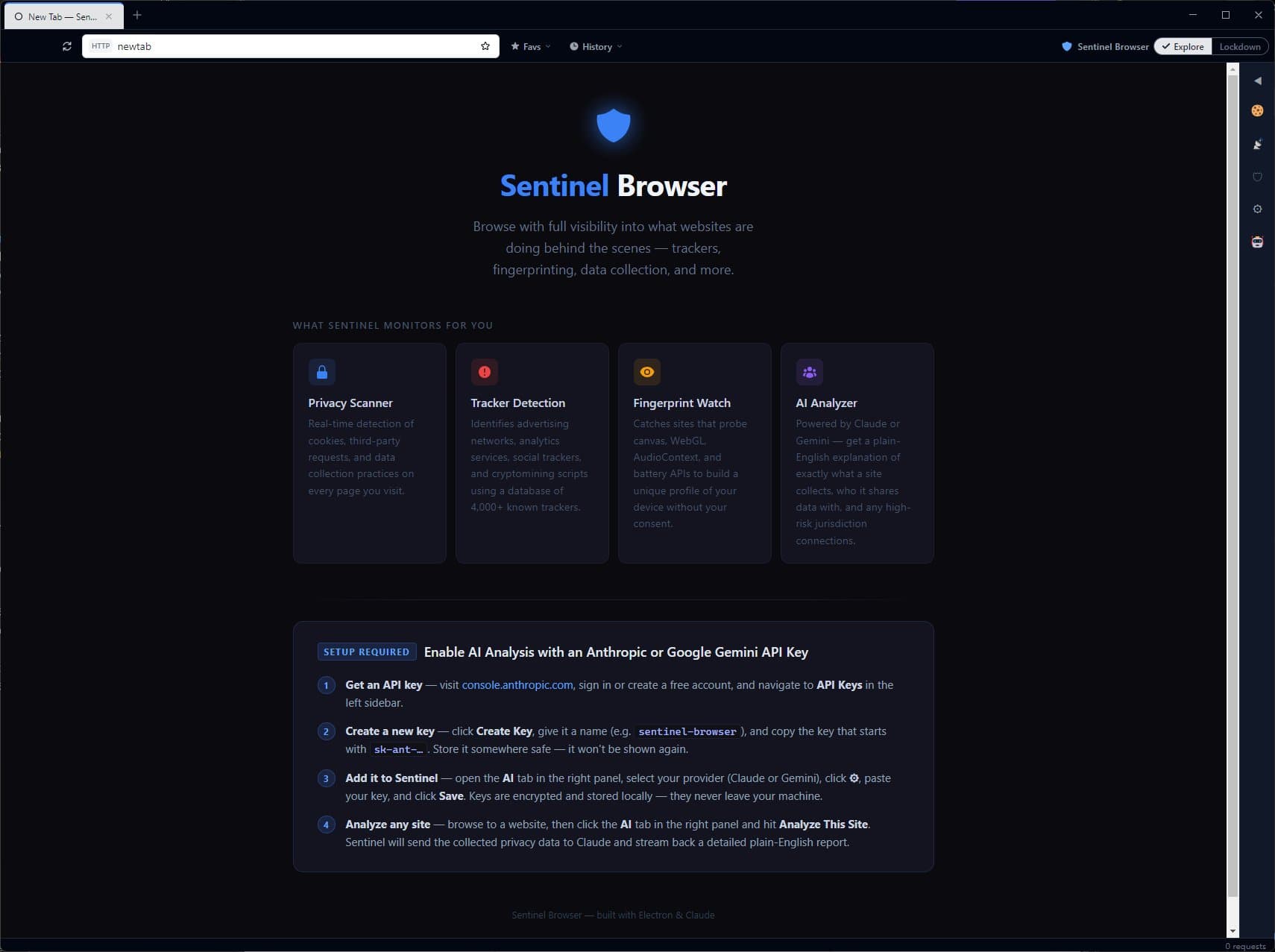Viewport: 1275px width, 952px height.
Task: Expand the Favs dropdown menu
Action: click(x=531, y=46)
